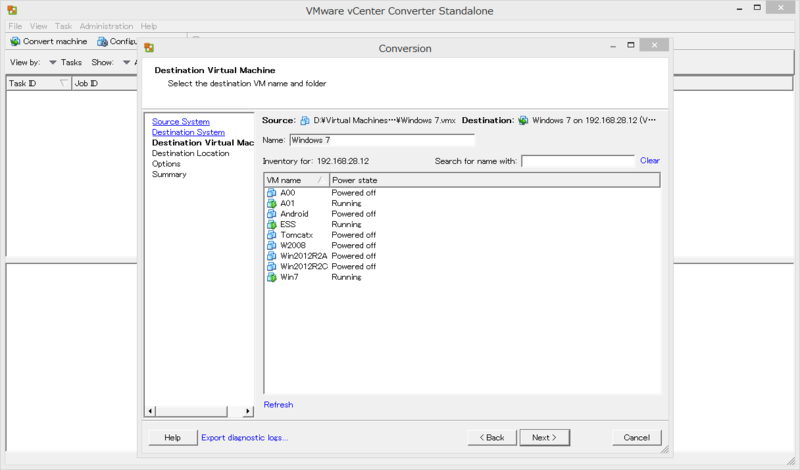
Task: Select the Tomcatx VM icon
Action: pos(272,235)
